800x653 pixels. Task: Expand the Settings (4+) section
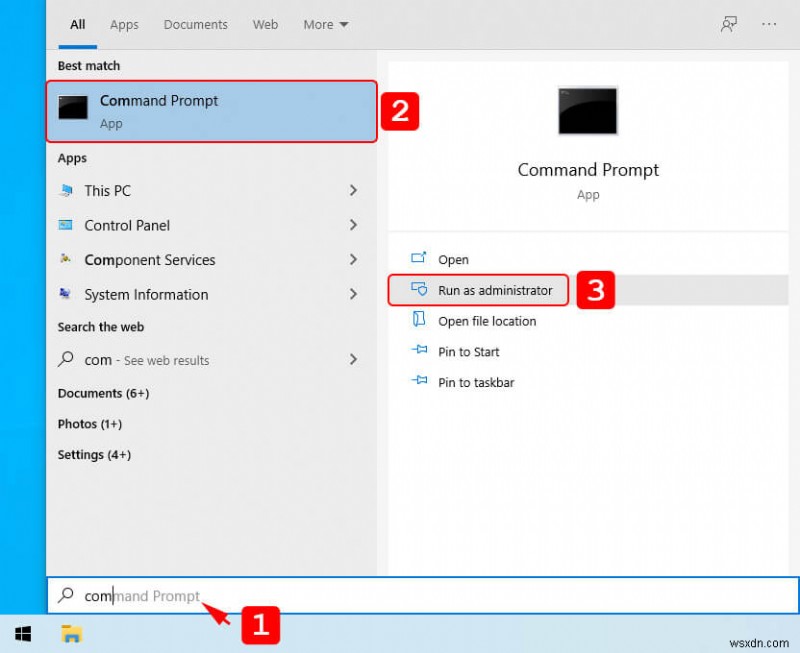pyautogui.click(x=94, y=455)
